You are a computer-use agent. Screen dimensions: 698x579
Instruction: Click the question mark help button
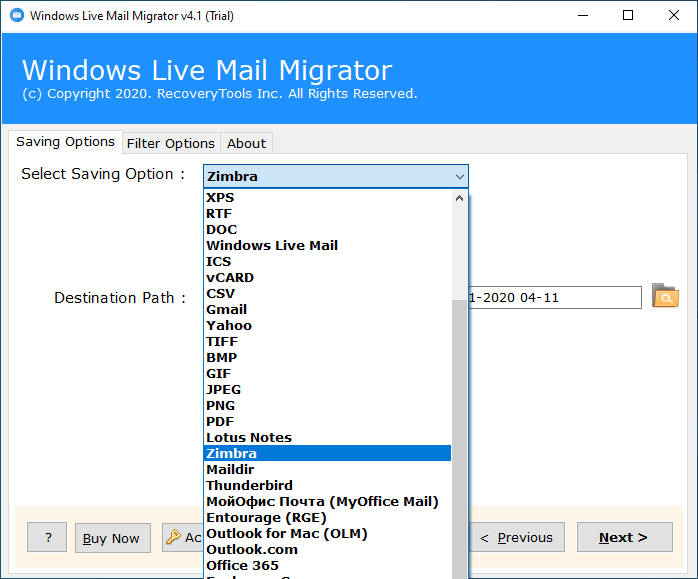click(x=47, y=537)
